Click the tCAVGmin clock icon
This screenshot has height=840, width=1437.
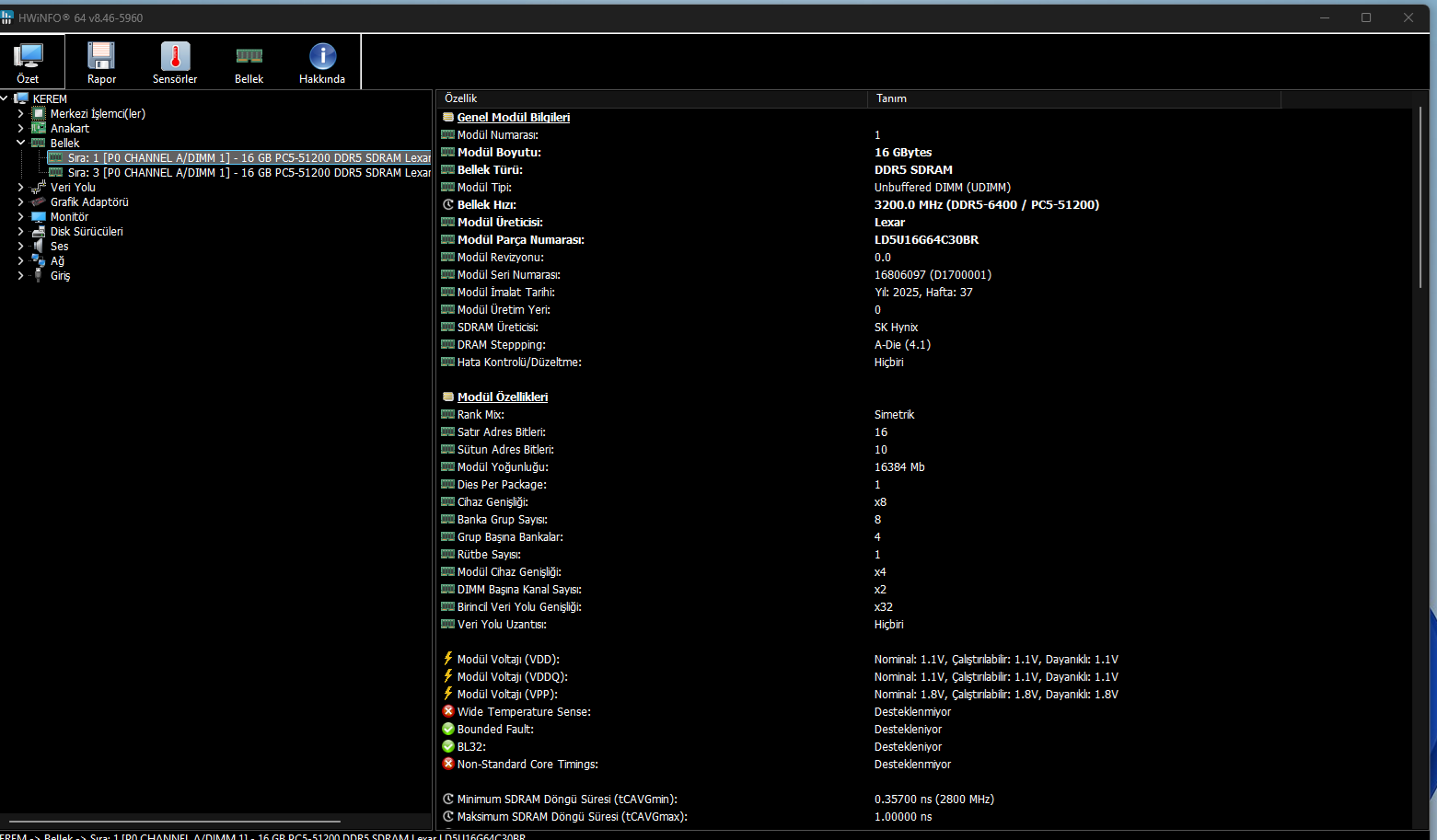tap(448, 799)
